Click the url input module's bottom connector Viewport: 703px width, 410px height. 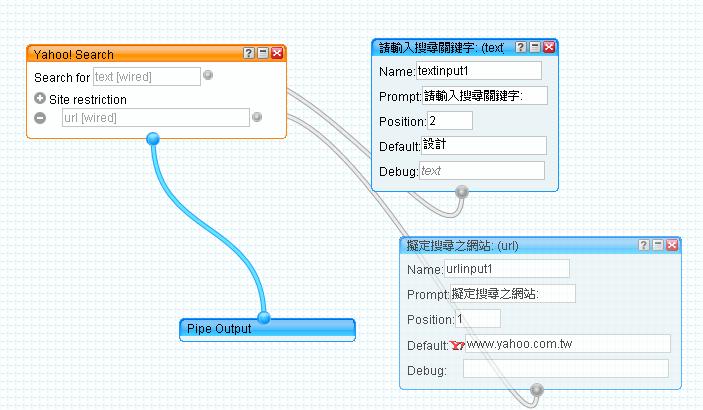[537, 389]
